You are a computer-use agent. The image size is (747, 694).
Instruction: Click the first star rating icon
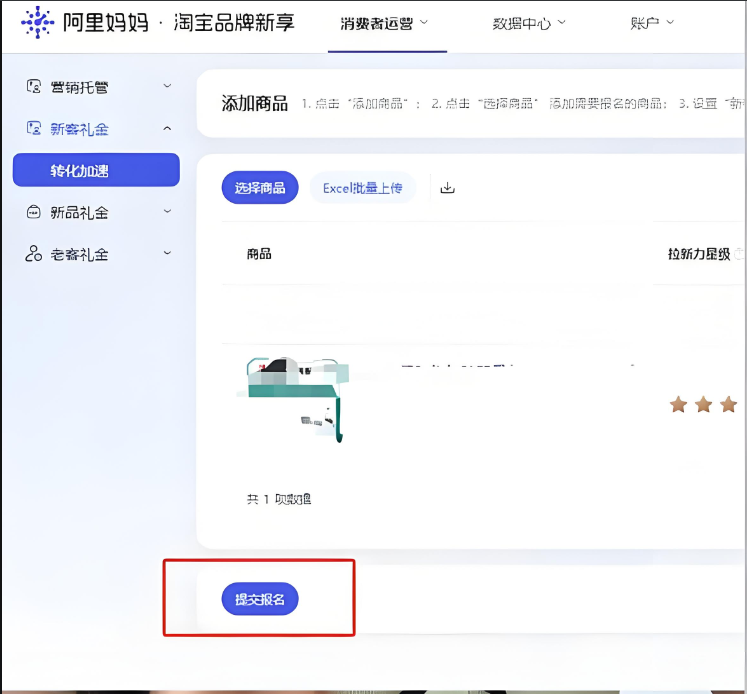coord(678,405)
